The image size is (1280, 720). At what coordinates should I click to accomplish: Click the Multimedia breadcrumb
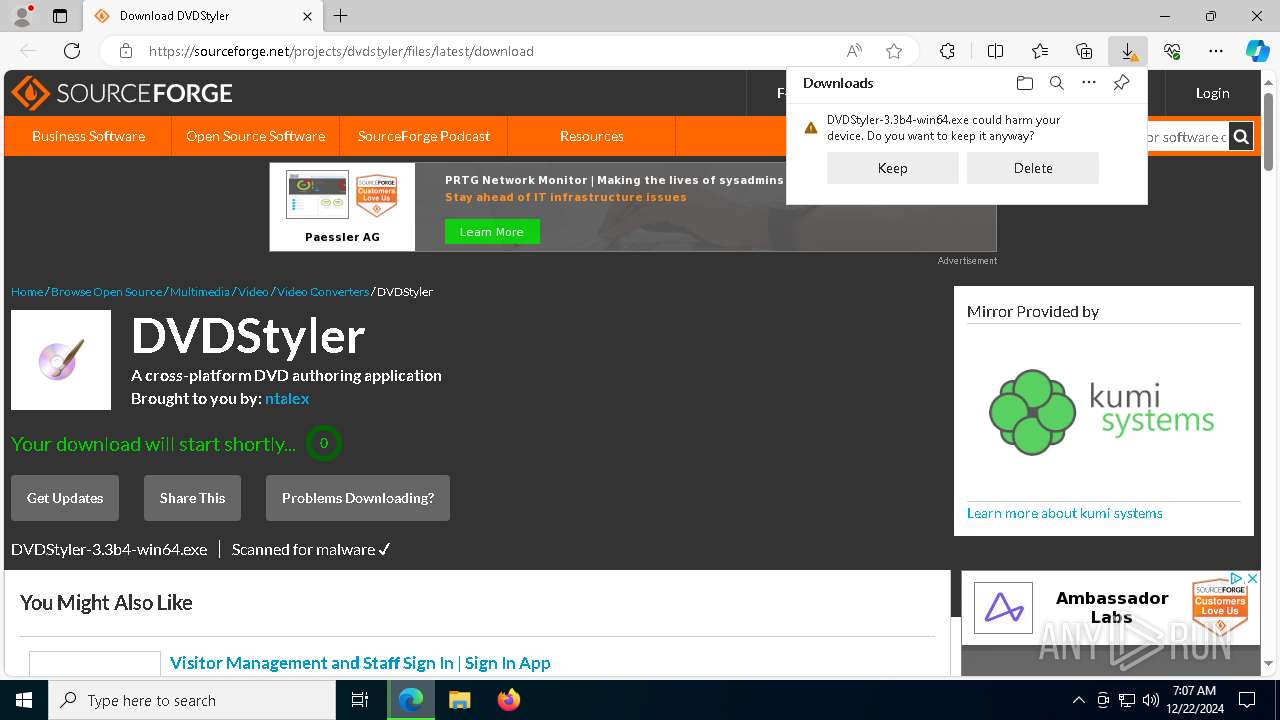point(199,292)
